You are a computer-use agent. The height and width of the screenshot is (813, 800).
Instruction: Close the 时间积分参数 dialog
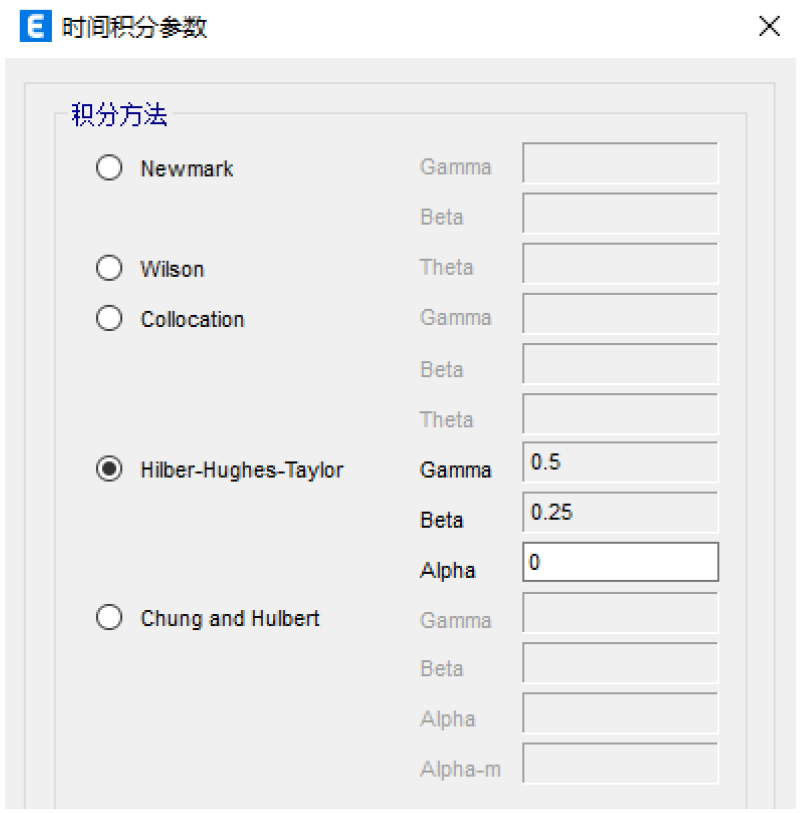[768, 27]
